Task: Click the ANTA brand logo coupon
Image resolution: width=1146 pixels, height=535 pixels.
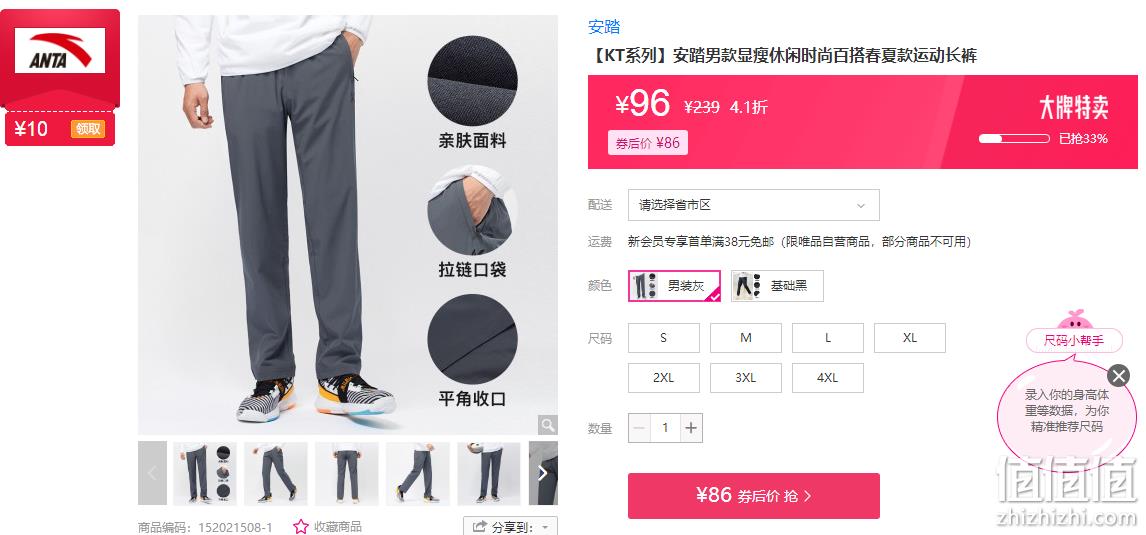Action: tap(60, 50)
